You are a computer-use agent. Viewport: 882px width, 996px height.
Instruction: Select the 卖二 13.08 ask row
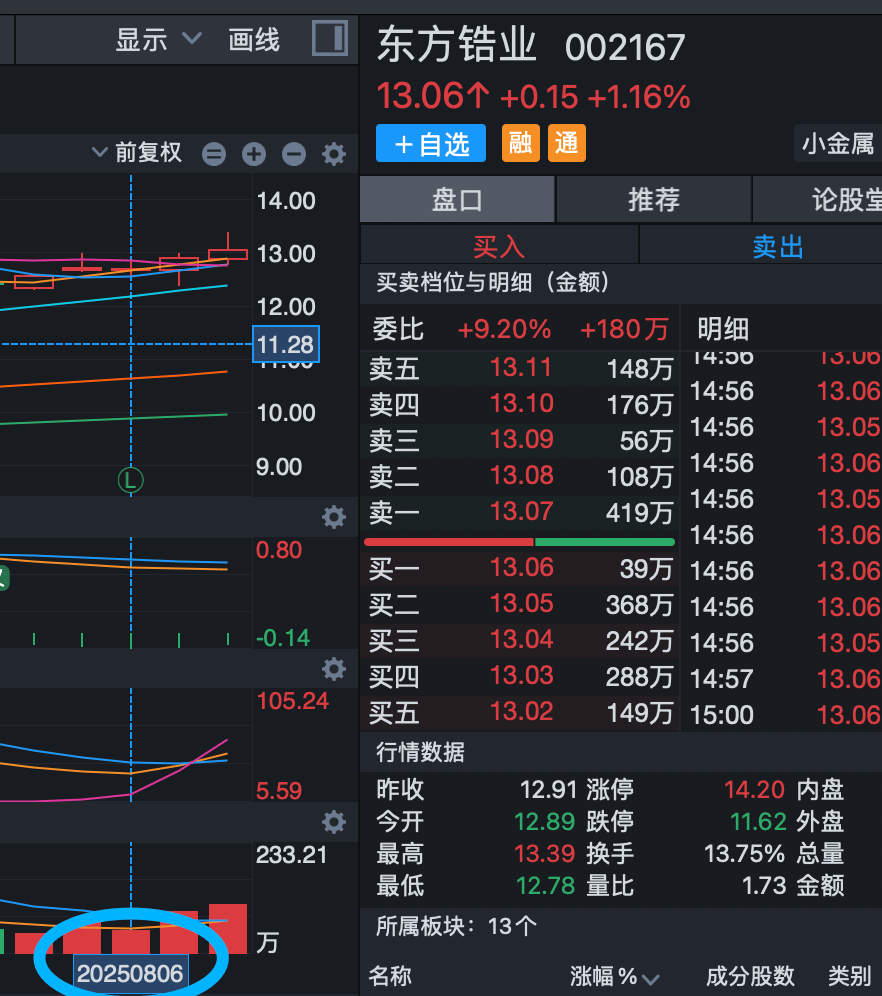520,476
